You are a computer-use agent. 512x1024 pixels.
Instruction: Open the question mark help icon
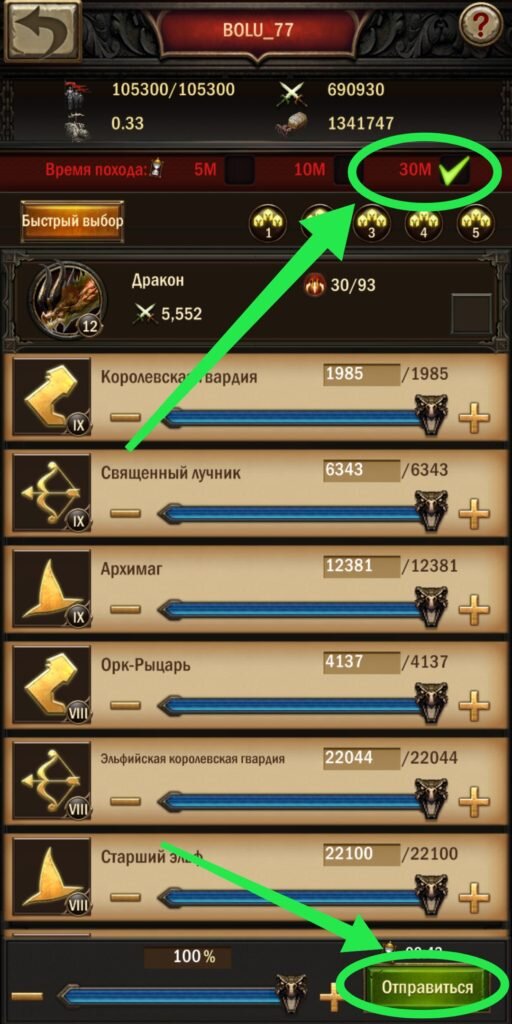pyautogui.click(x=480, y=24)
